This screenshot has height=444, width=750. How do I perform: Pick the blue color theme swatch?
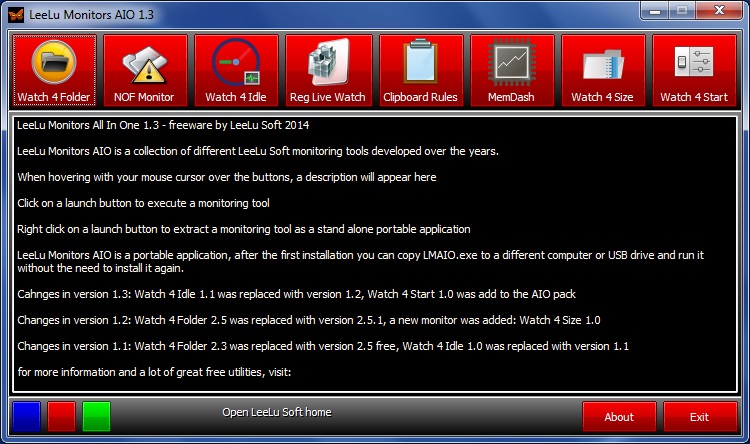click(x=26, y=416)
